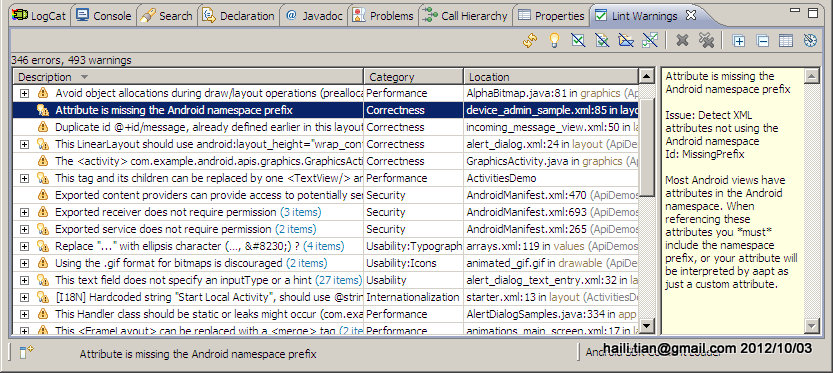Expand the Handler class should be static row
This screenshot has height=373, width=833.
24,314
